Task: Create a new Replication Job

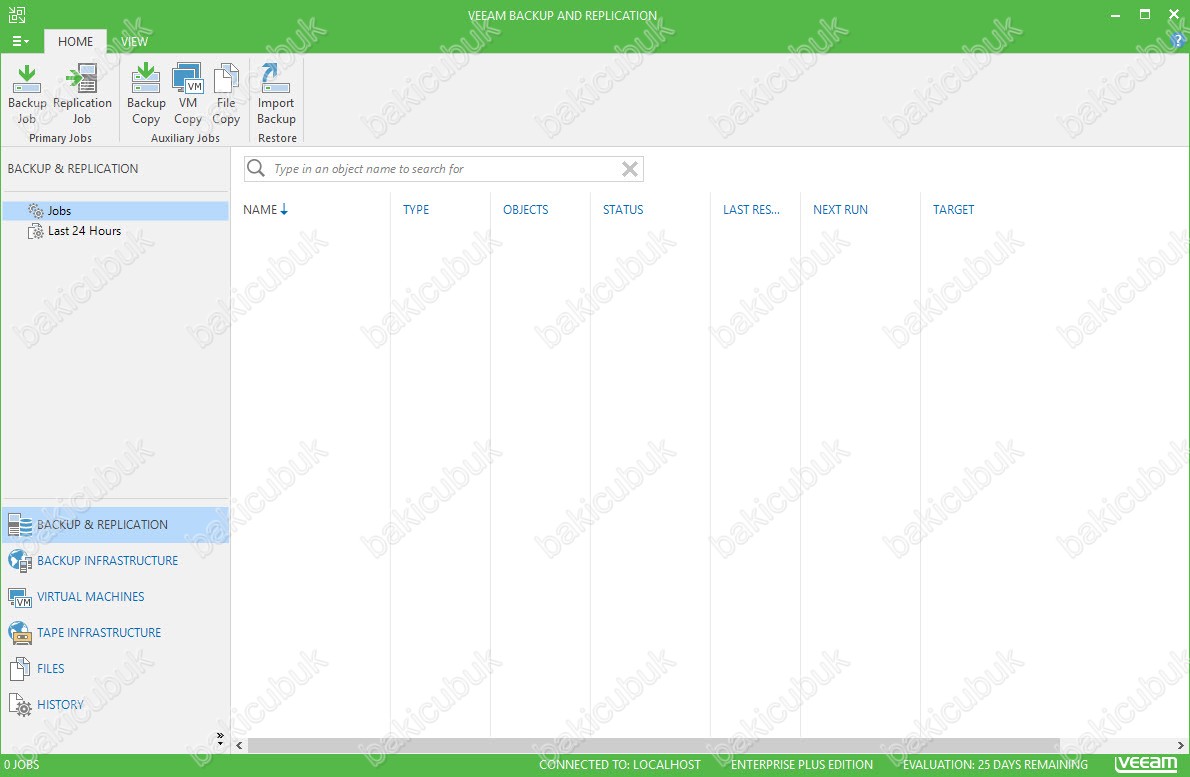Action: [x=82, y=95]
